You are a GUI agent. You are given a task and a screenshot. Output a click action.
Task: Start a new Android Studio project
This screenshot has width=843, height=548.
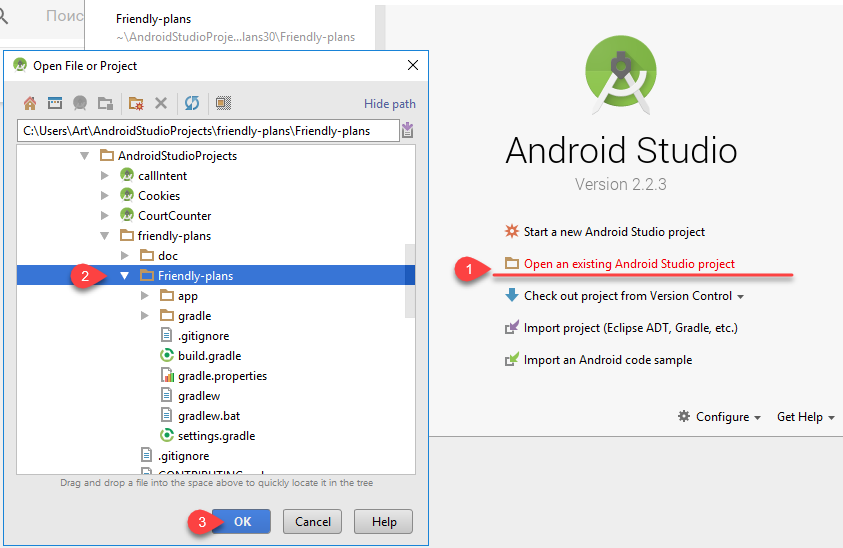tap(614, 232)
